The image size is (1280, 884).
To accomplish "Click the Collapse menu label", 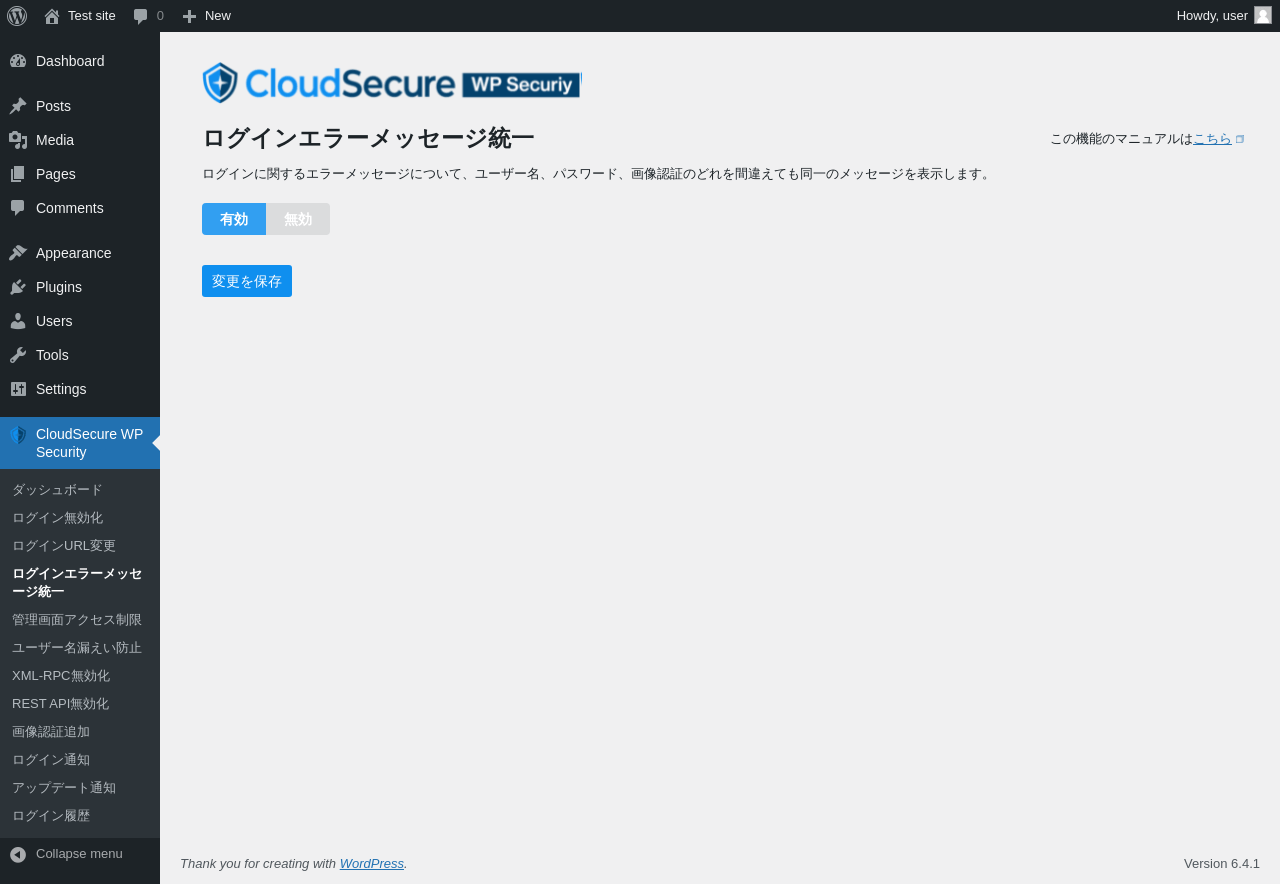I will click(x=79, y=854).
